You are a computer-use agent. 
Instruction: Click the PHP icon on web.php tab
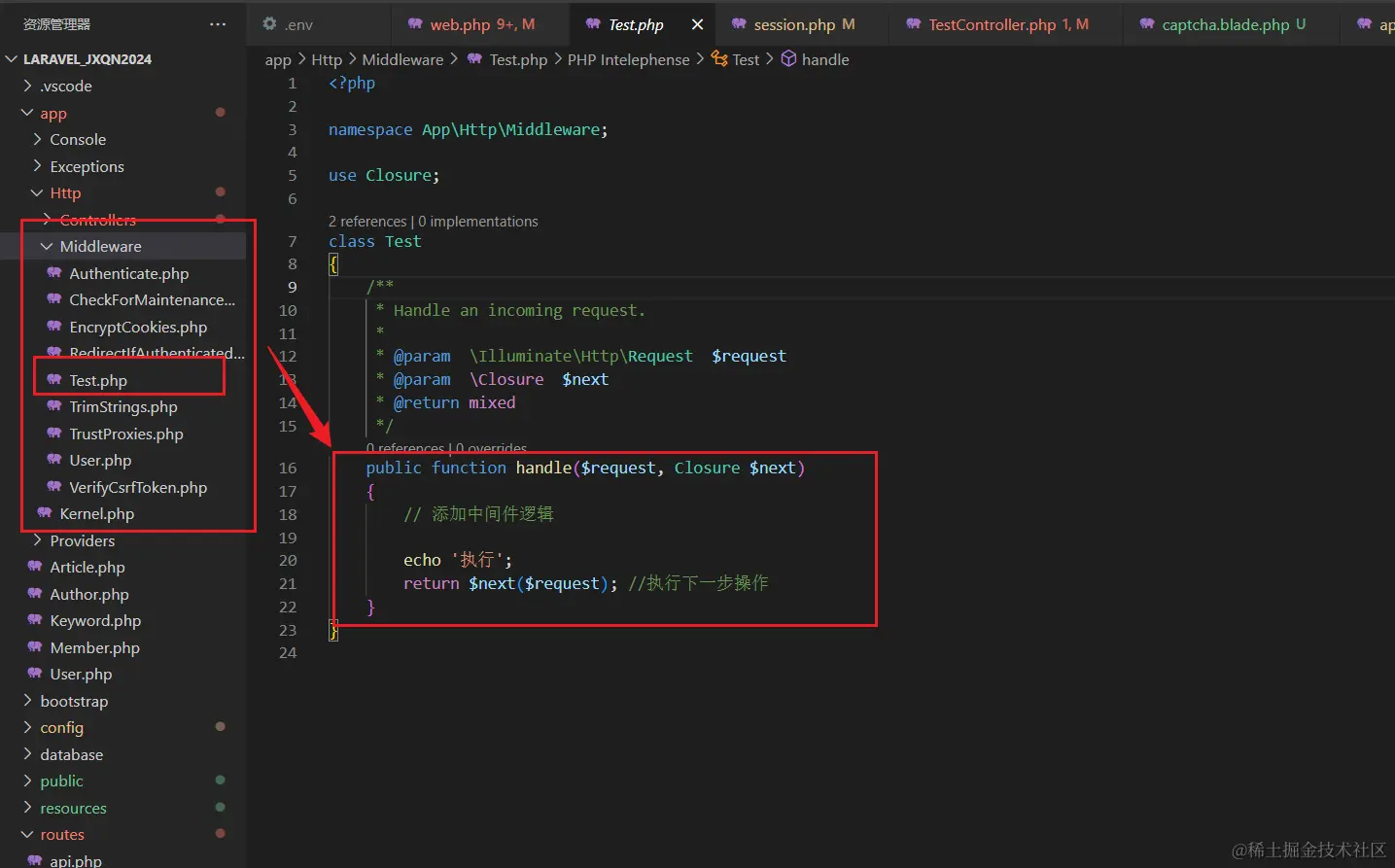pos(415,24)
